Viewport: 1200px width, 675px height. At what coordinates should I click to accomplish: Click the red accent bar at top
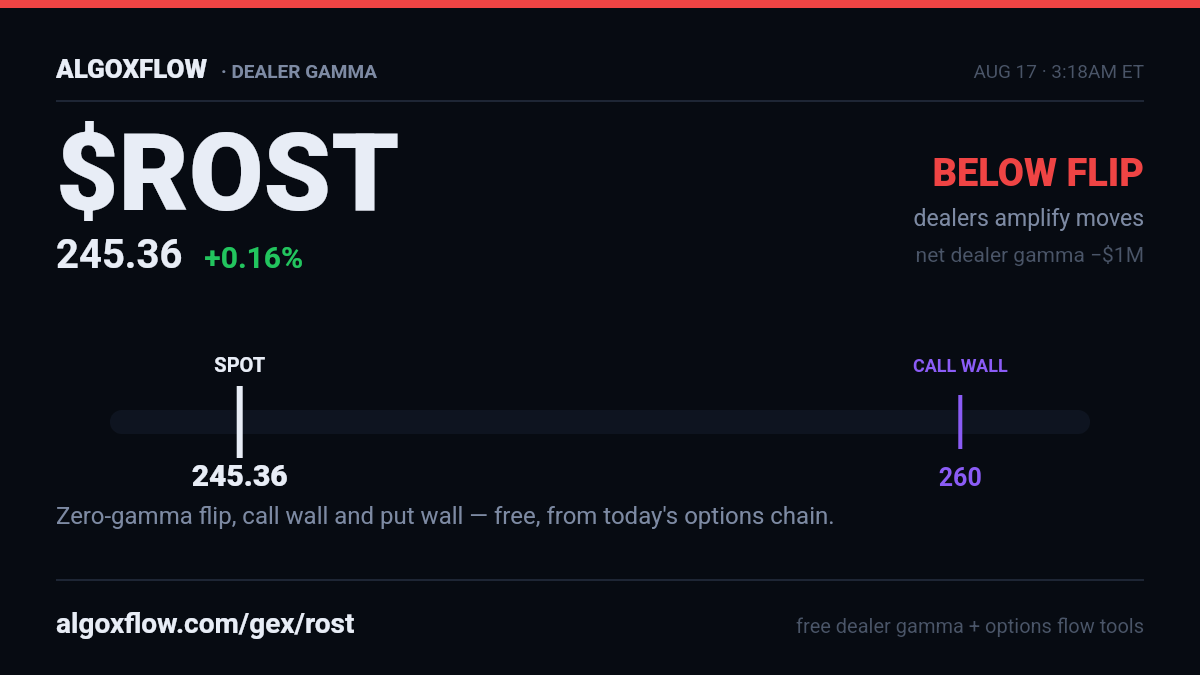pyautogui.click(x=600, y=4)
